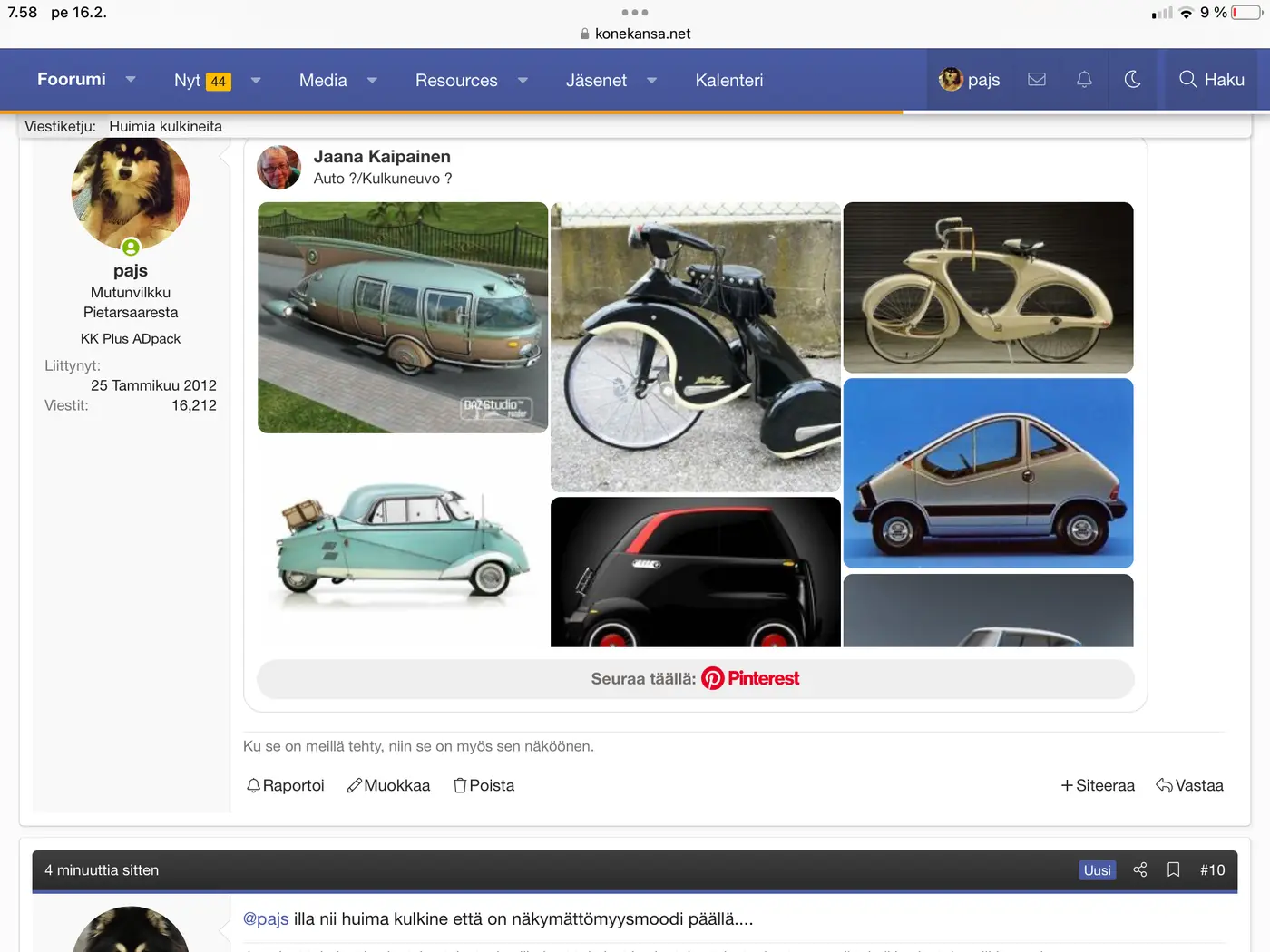Bookmark post #10 with the bookmark icon
This screenshot has width=1270, height=952.
click(x=1174, y=869)
